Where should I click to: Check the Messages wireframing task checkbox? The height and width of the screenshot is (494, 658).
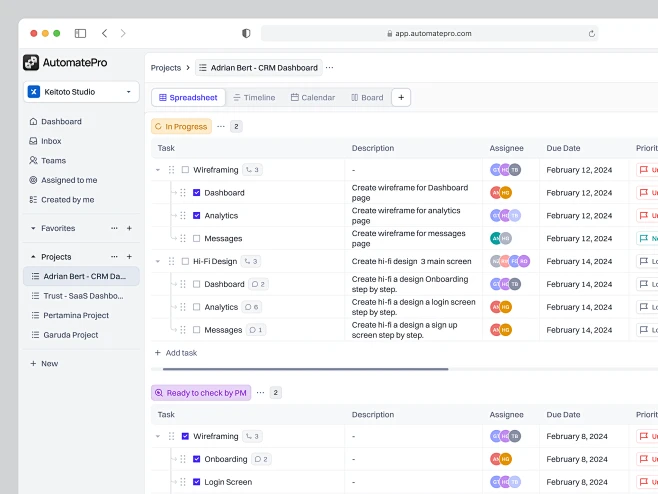[197, 238]
